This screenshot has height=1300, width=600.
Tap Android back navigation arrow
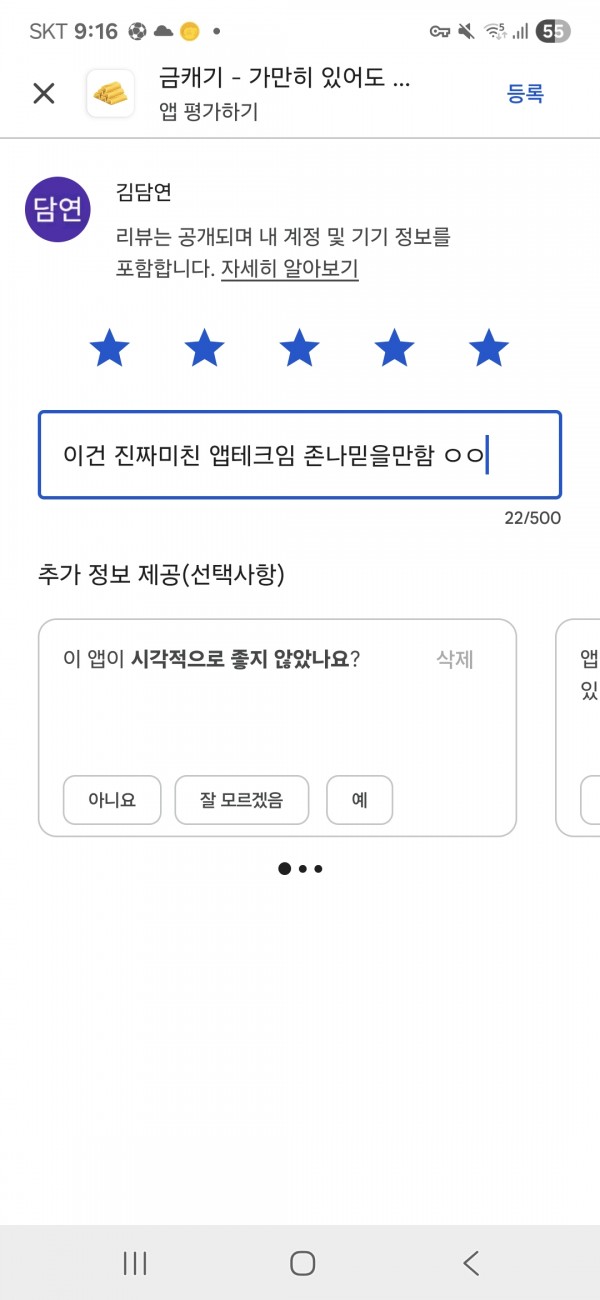(471, 1263)
